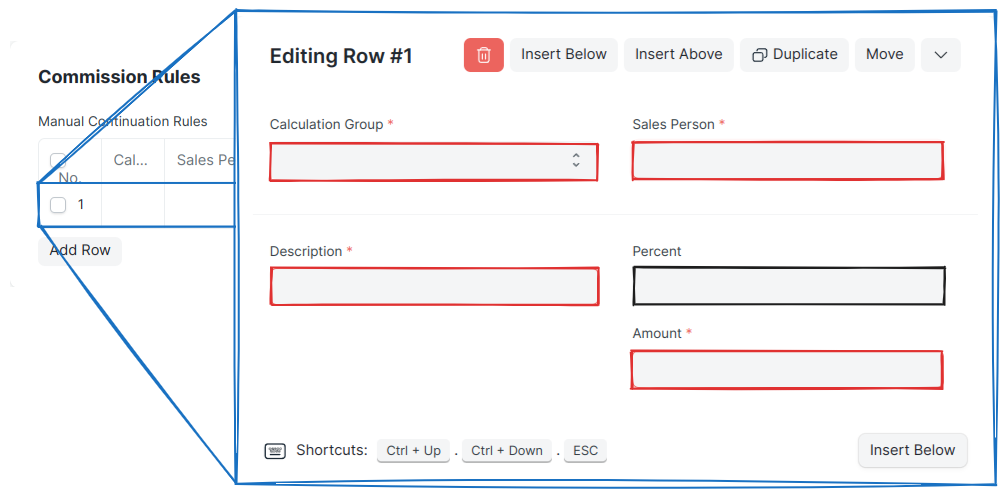The image size is (1005, 494).
Task: Select the Percent input field
Action: click(x=788, y=287)
